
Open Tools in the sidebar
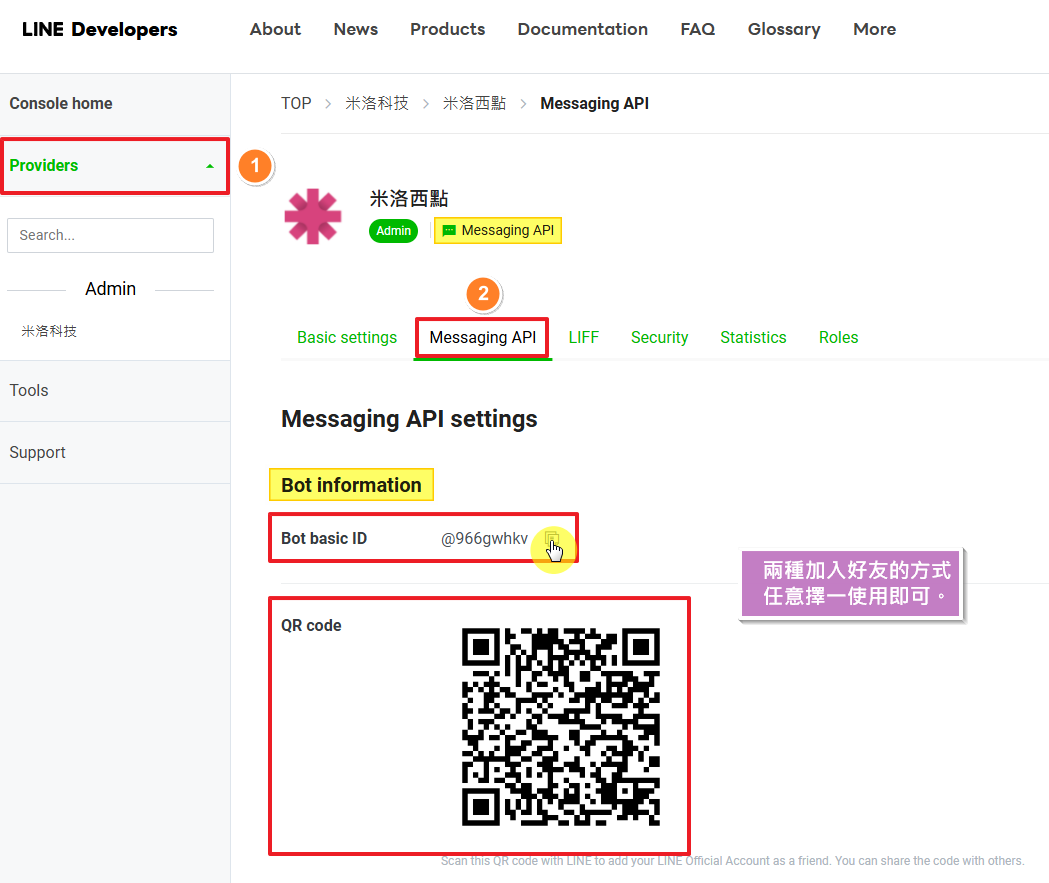click(29, 391)
